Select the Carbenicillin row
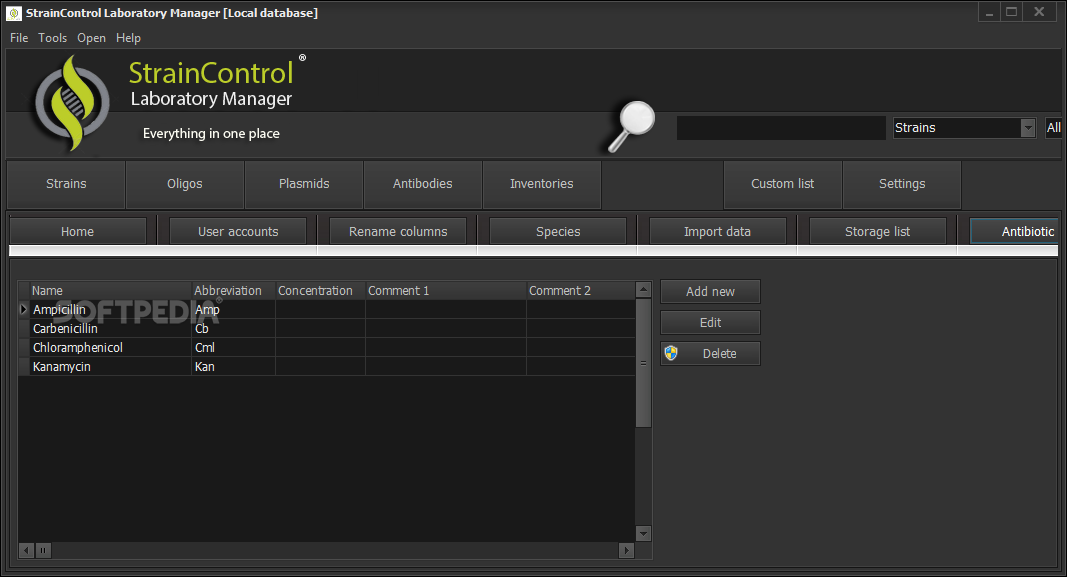Screen dimensions: 1067x577 tap(327, 329)
